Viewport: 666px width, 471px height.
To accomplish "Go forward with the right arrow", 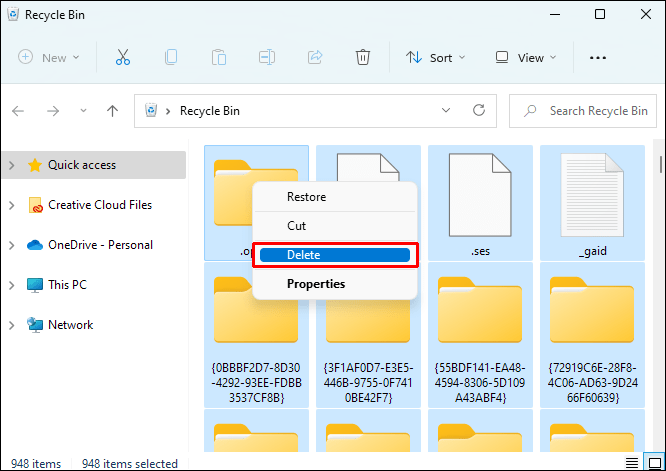I will (53, 111).
